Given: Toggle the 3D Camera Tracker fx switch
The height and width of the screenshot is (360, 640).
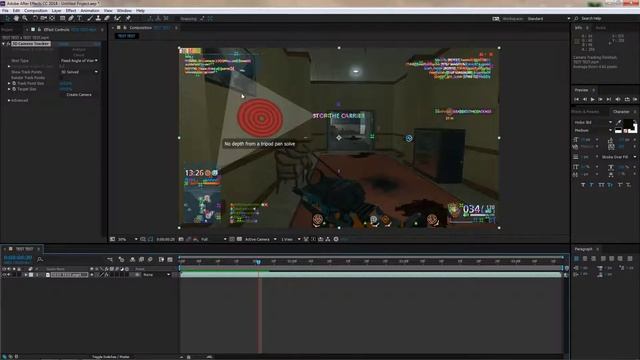Looking at the screenshot, I should [x=8, y=44].
